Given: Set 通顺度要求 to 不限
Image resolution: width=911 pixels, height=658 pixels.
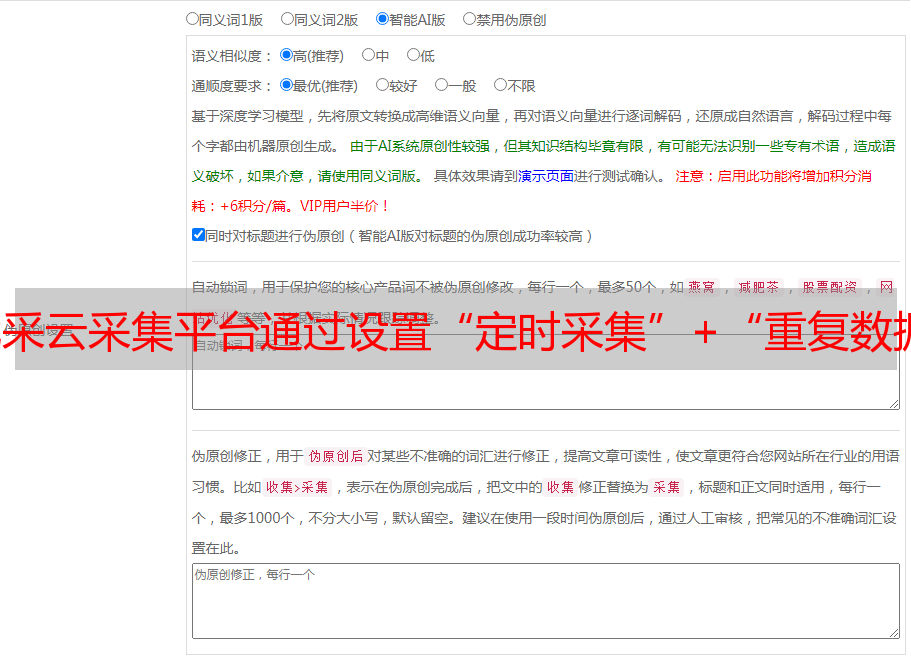Looking at the screenshot, I should 500,85.
